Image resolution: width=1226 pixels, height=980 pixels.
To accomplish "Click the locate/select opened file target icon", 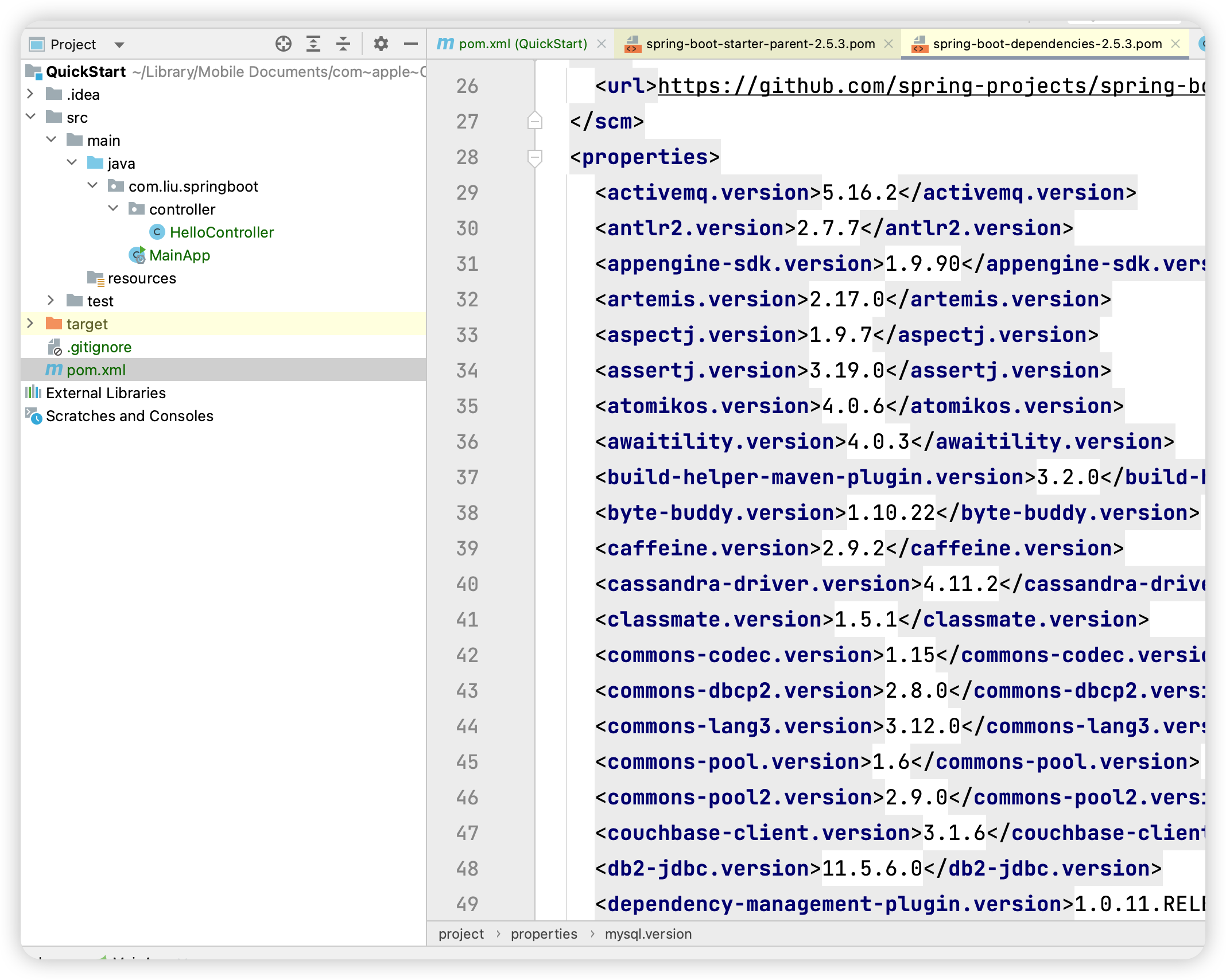I will pos(283,44).
